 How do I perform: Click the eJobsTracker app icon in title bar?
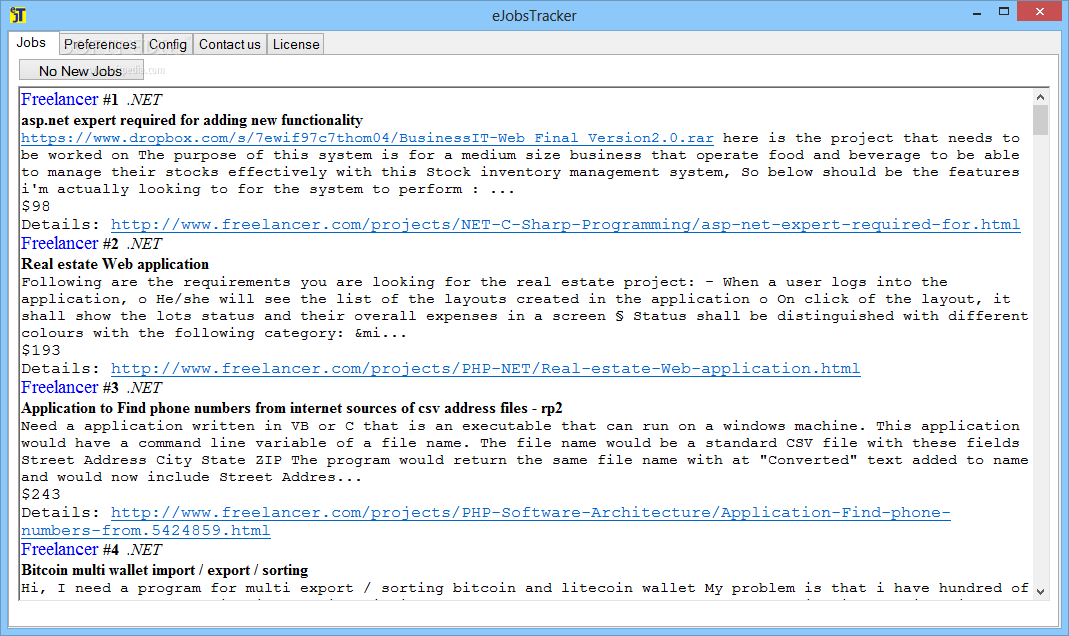18,15
